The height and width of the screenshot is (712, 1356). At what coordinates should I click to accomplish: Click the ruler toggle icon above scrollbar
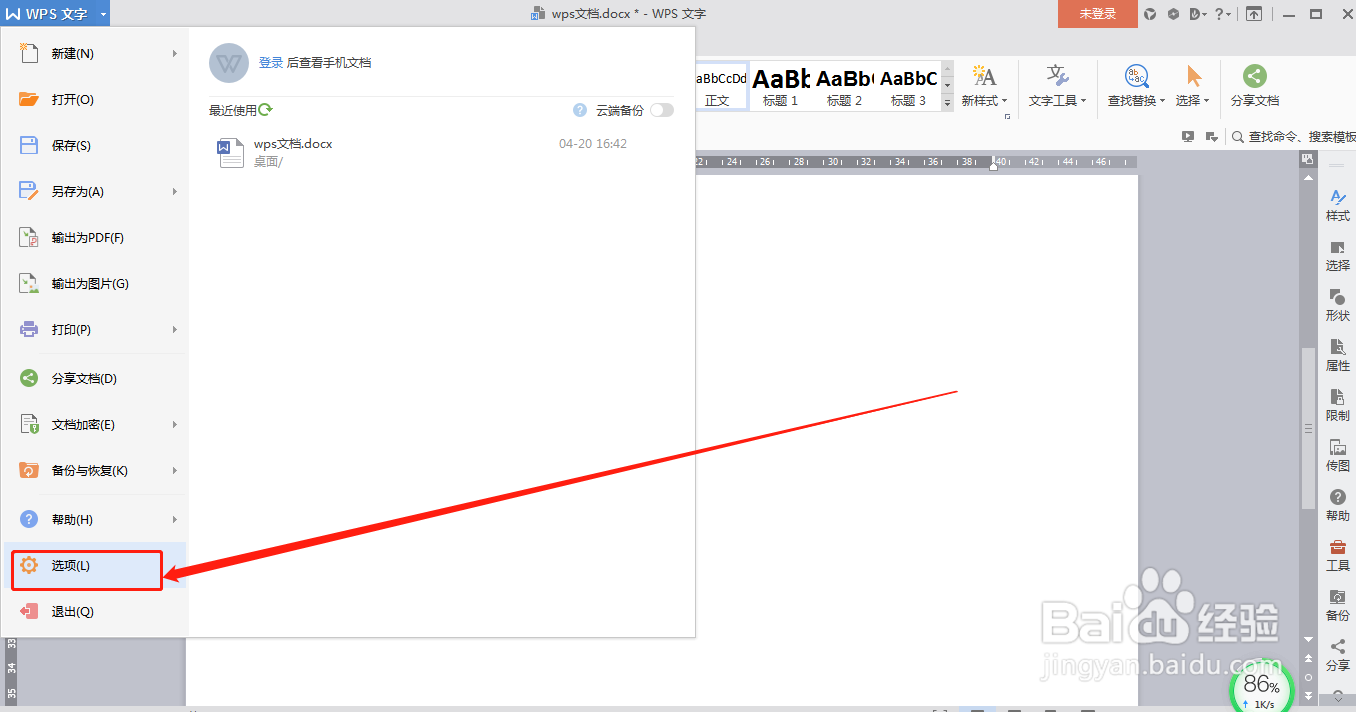(1307, 160)
